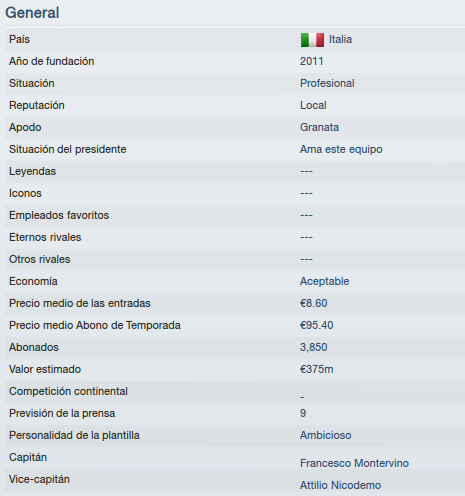Click the Granata nickname value

[x=319, y=127]
